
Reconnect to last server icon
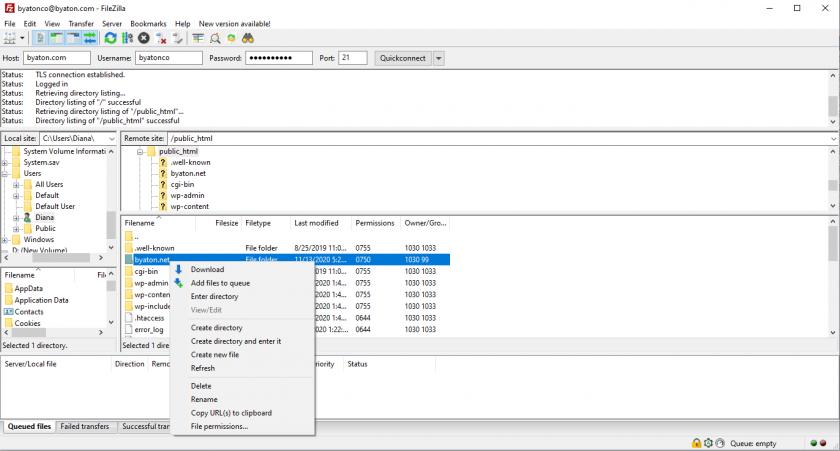(x=177, y=38)
